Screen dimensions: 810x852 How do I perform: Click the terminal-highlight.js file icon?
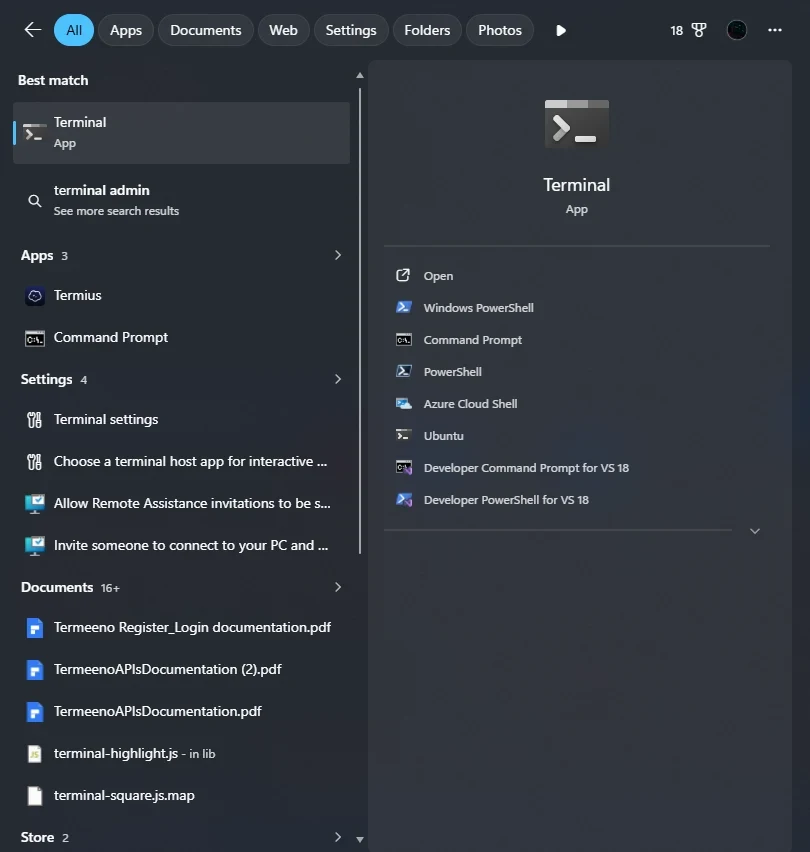pos(35,754)
